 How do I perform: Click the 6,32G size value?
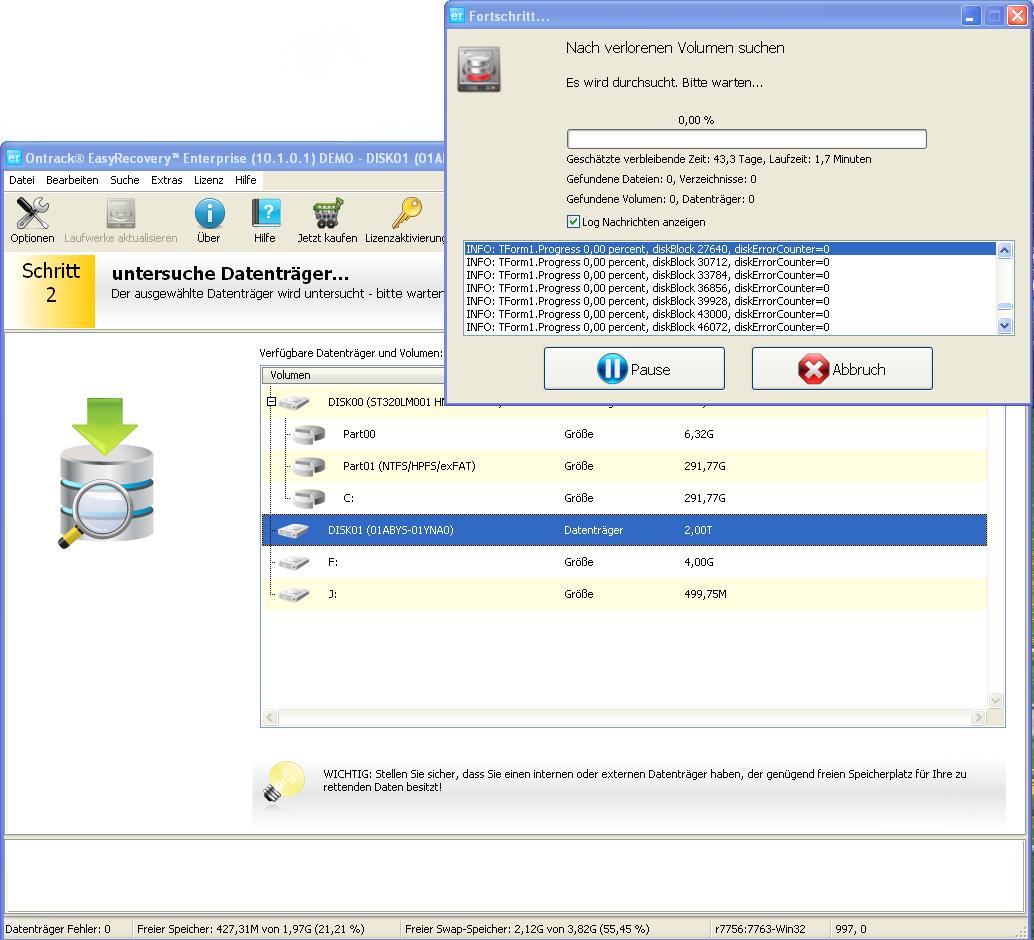(x=698, y=434)
